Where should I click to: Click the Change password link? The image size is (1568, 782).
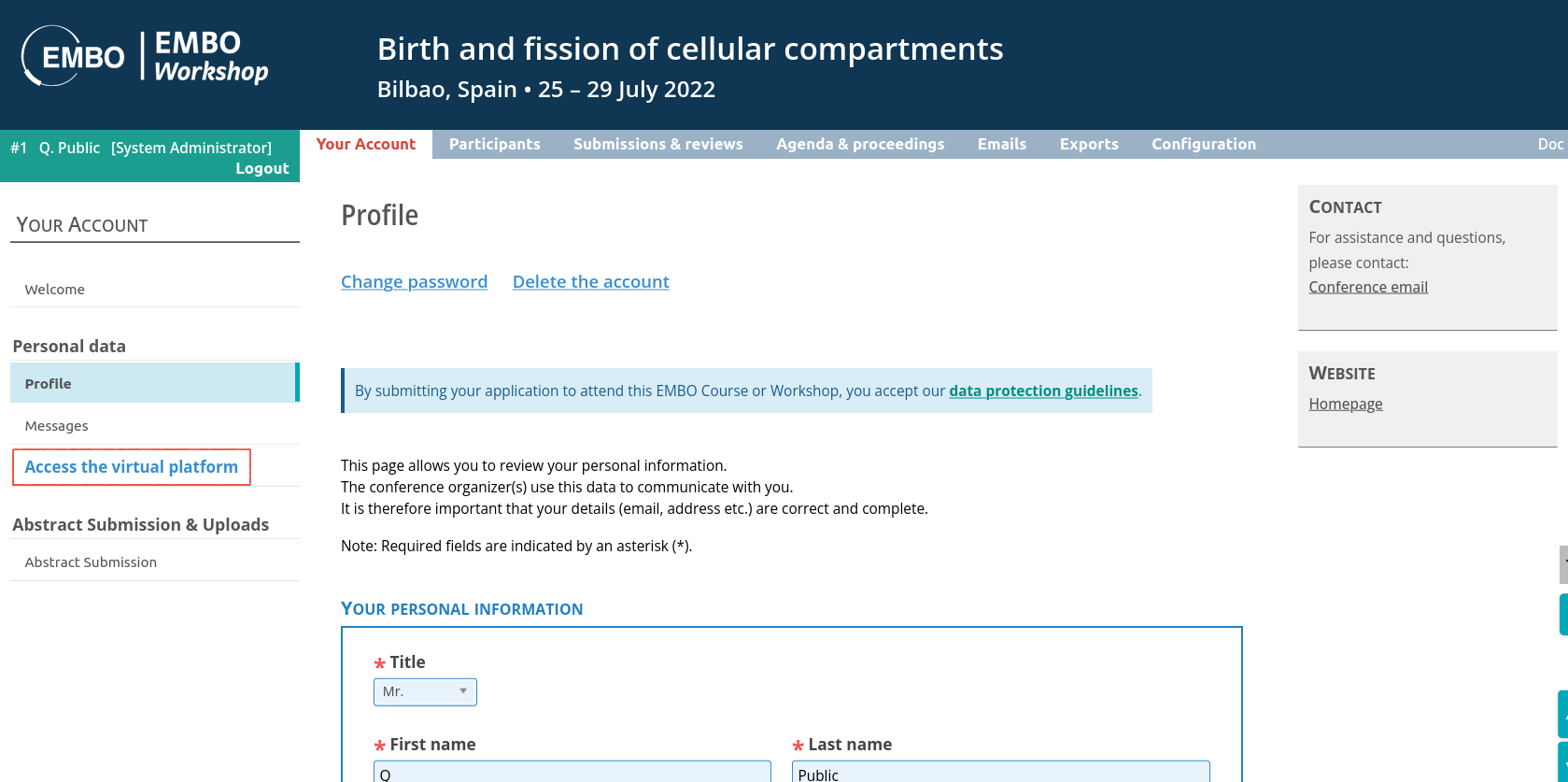tap(414, 281)
